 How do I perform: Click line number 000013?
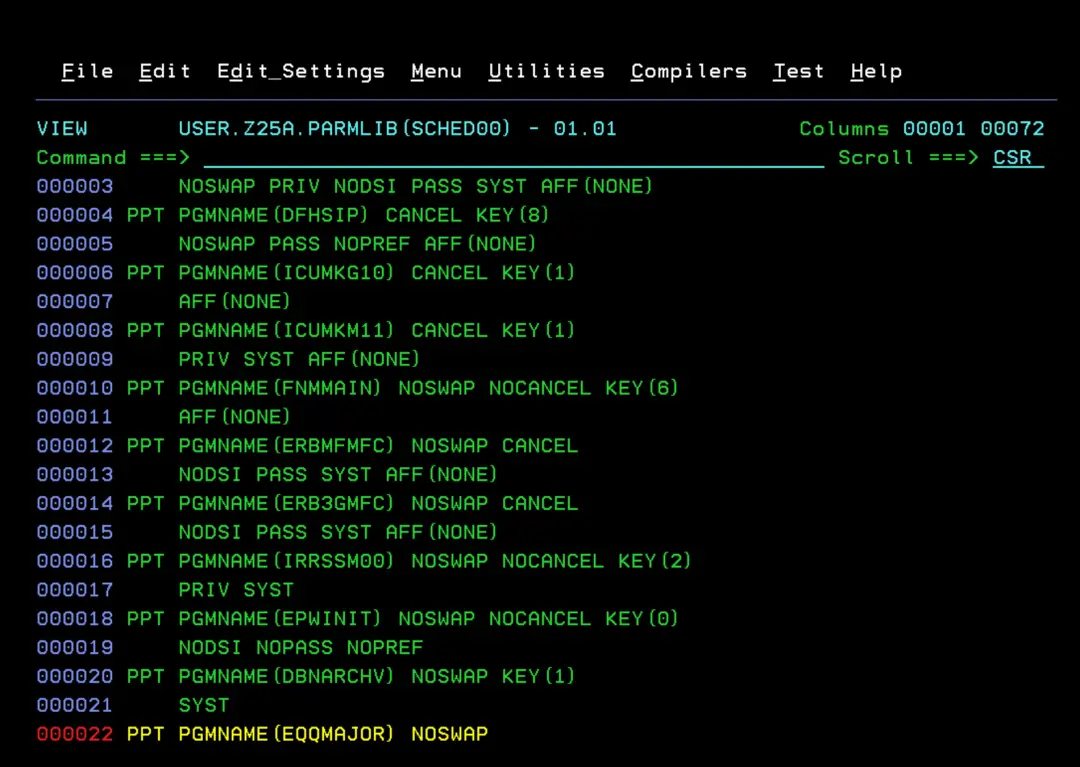[75, 475]
